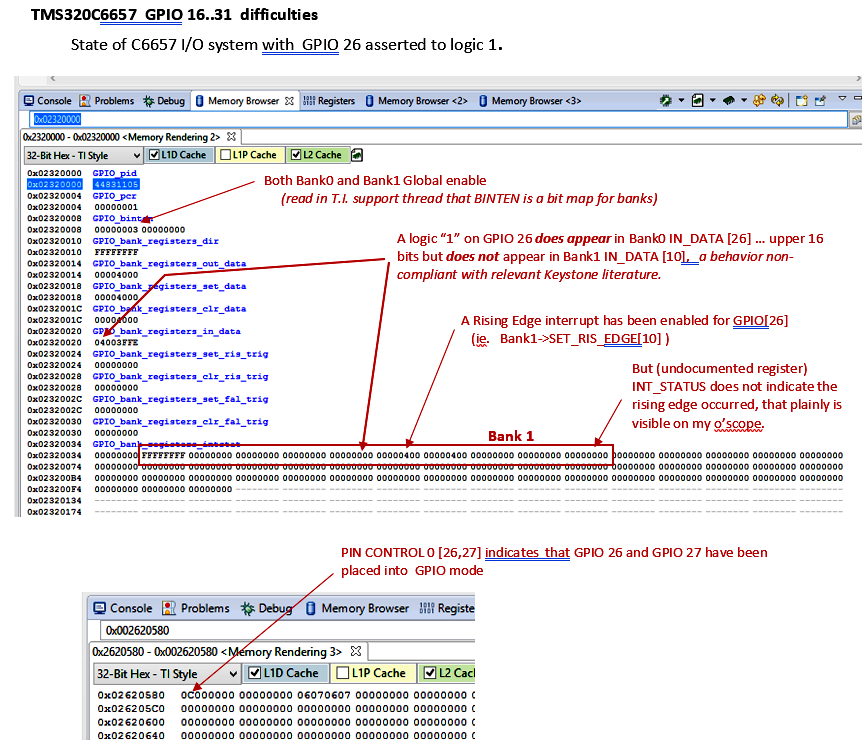Image resolution: width=868 pixels, height=752 pixels.
Task: Select the highlighted value 44831105
Action: point(116,184)
